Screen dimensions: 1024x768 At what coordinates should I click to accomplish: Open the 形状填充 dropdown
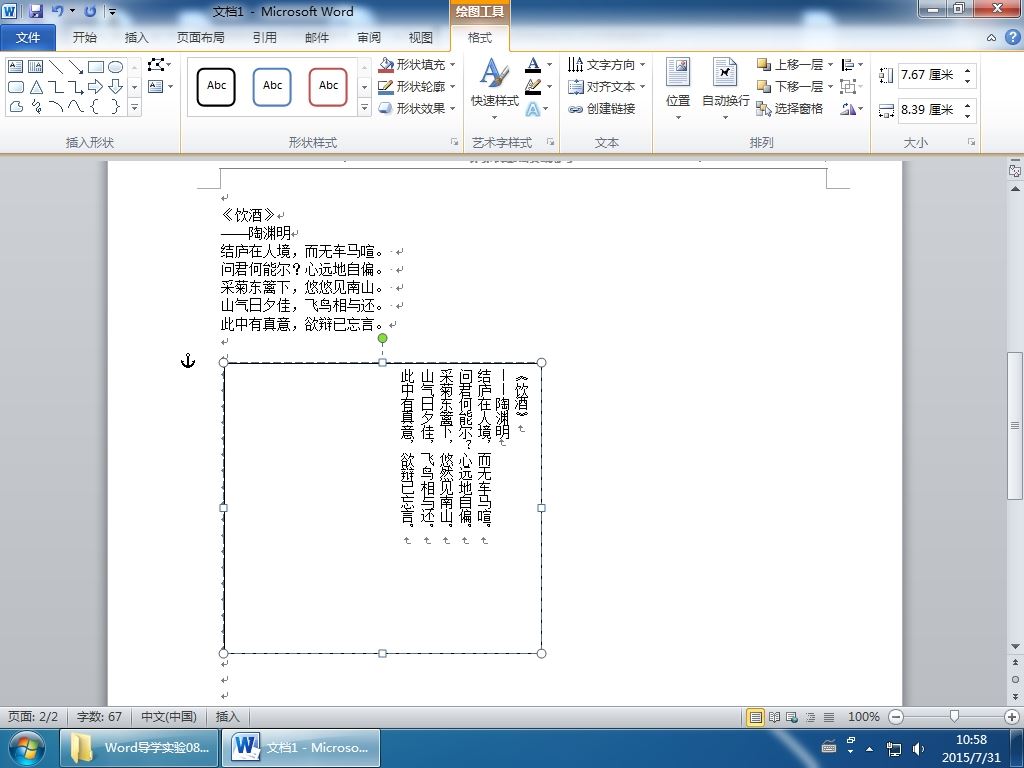click(x=417, y=65)
